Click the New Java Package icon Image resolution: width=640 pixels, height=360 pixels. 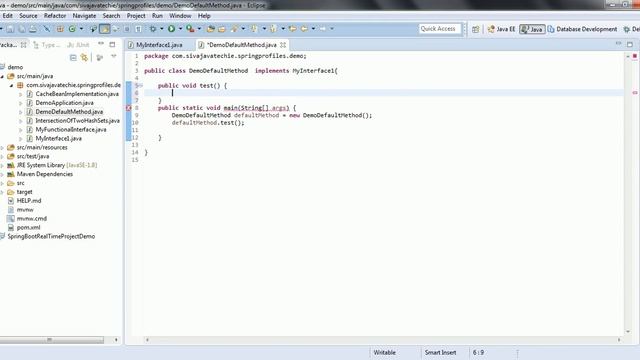coord(60,29)
